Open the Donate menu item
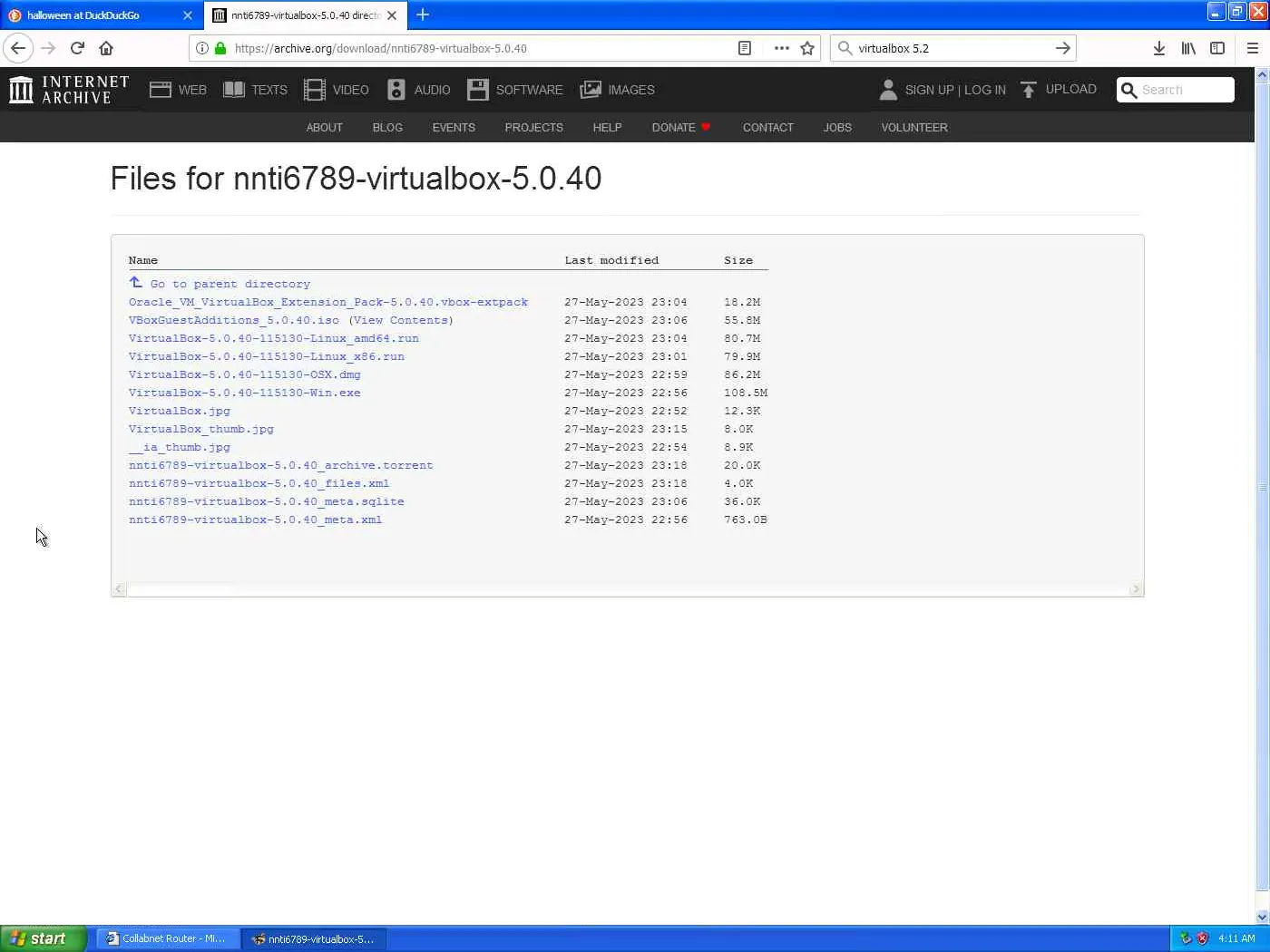1270x952 pixels. pos(681,128)
